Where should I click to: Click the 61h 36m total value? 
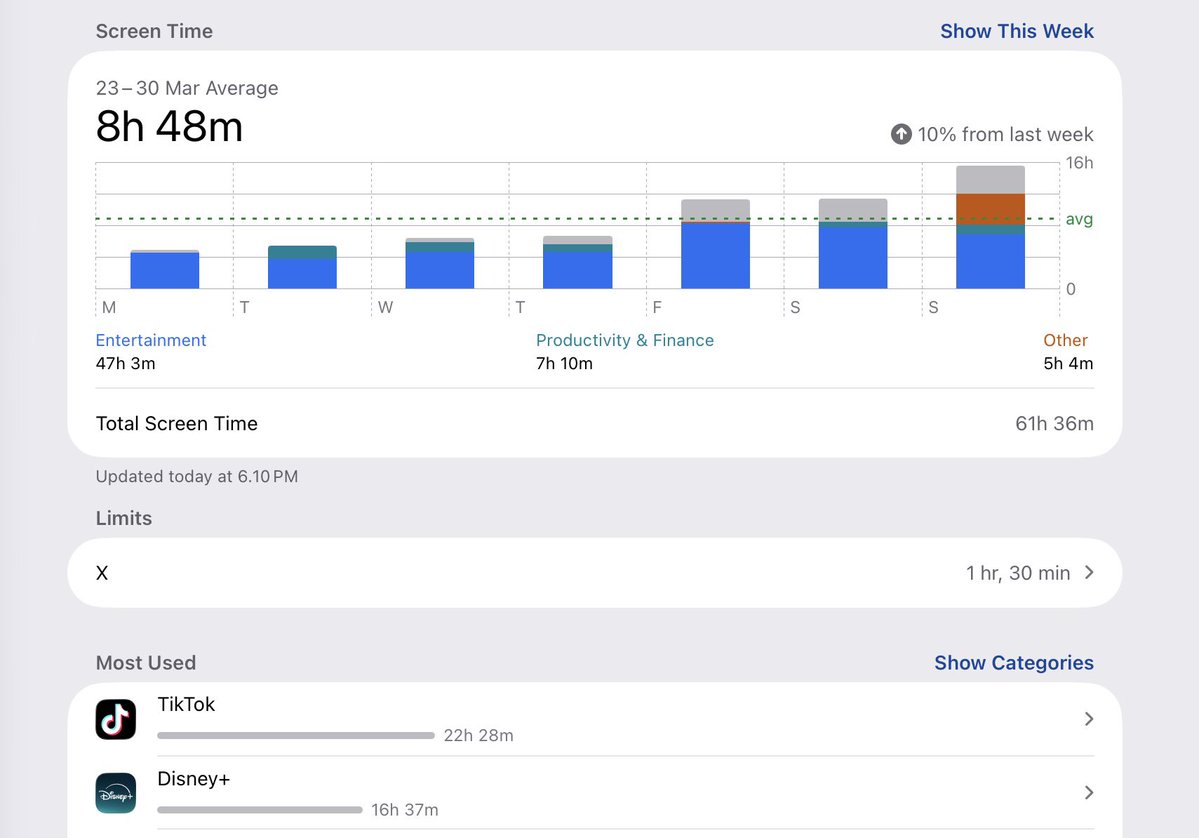click(1054, 424)
